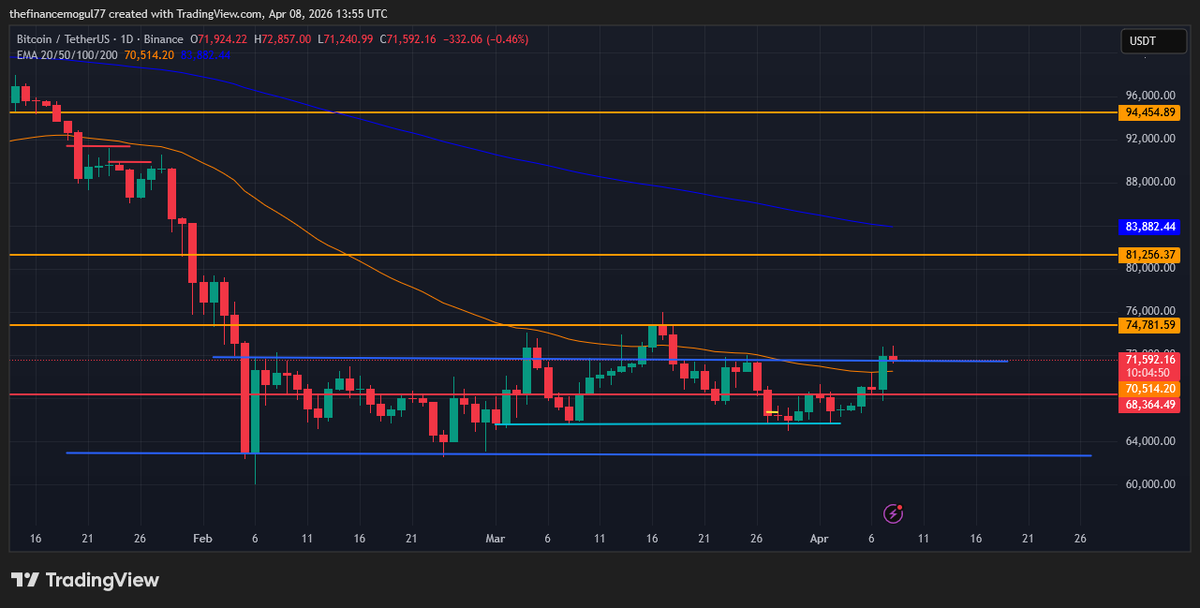1200x608 pixels.
Task: Select the EMA 20/50/100/200 indicator label
Action: tap(68, 55)
